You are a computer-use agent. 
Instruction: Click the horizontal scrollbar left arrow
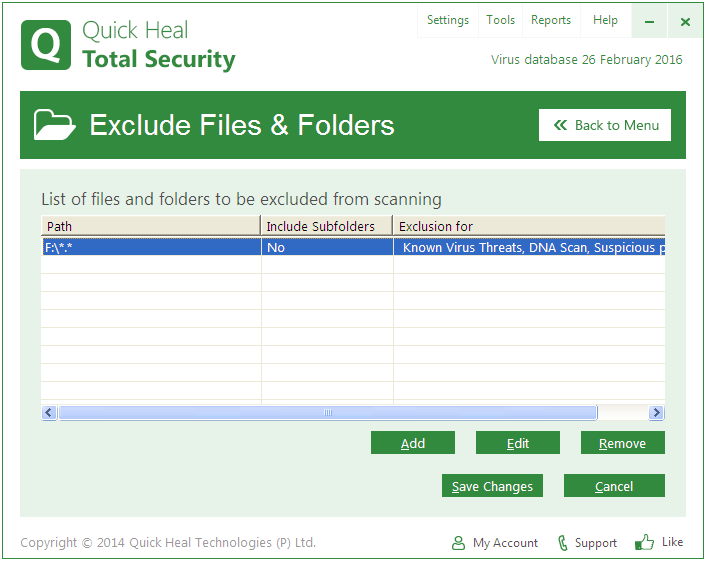[x=49, y=413]
